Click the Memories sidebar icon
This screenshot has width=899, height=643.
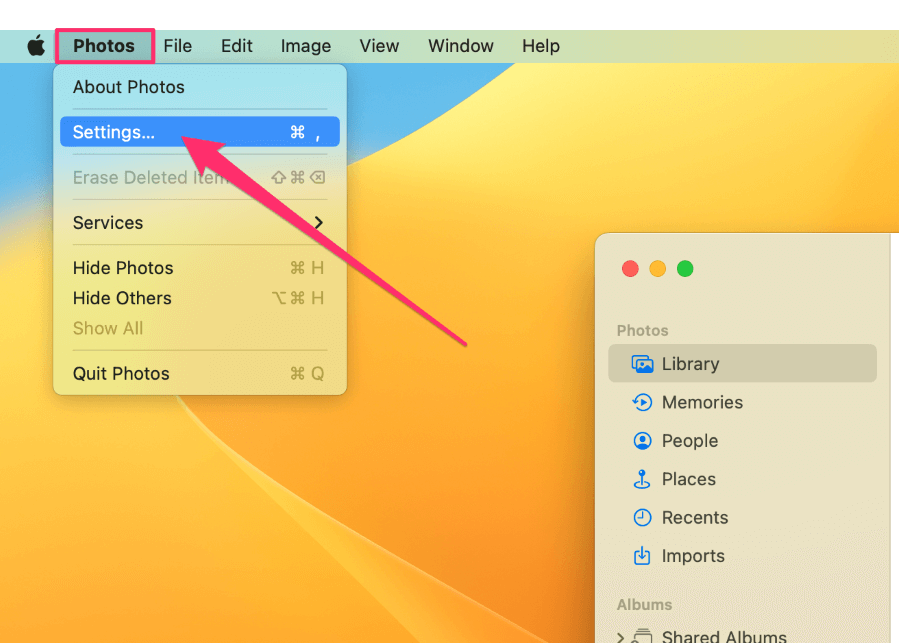tap(642, 402)
